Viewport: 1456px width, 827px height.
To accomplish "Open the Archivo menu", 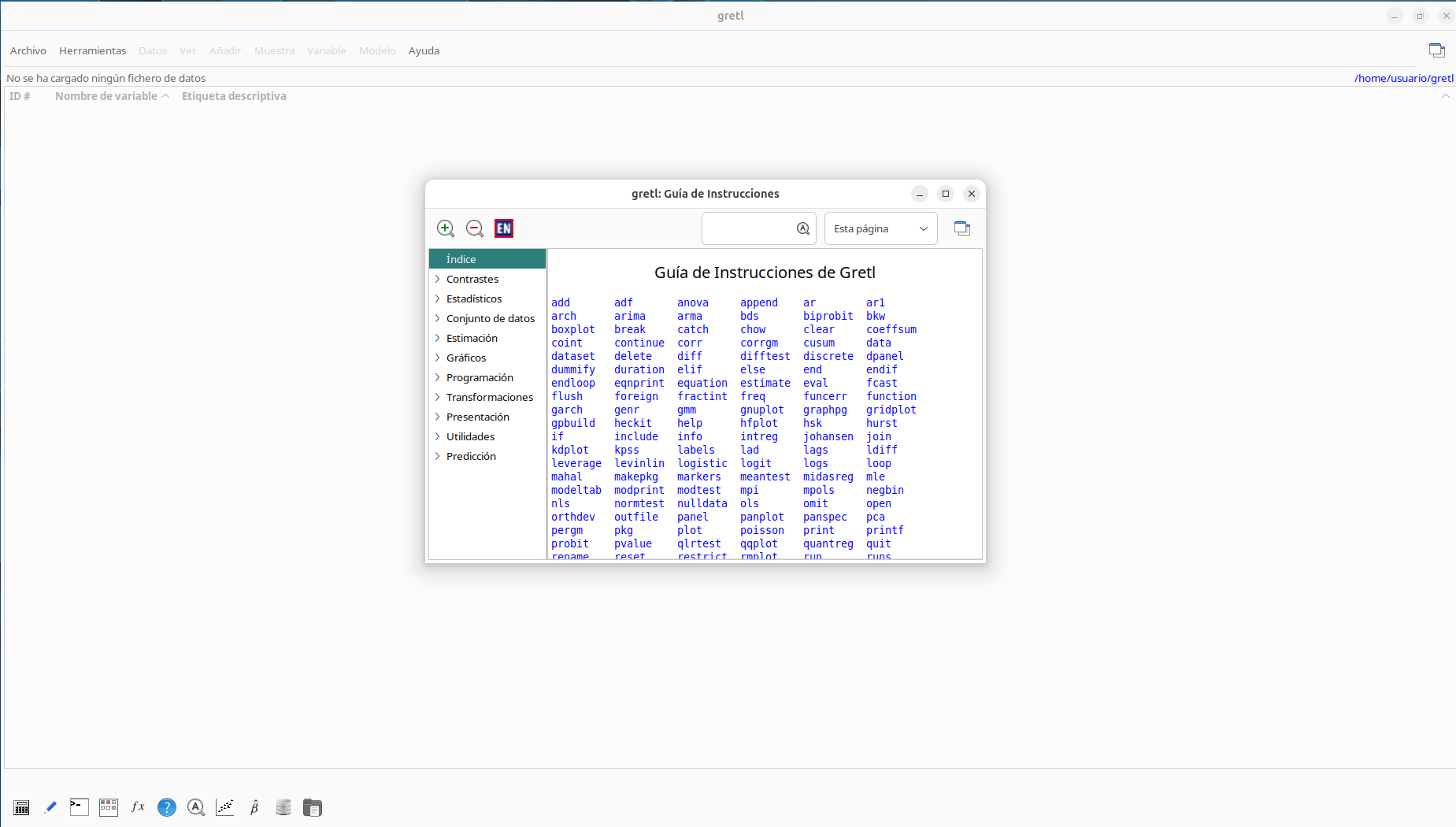I will (28, 50).
